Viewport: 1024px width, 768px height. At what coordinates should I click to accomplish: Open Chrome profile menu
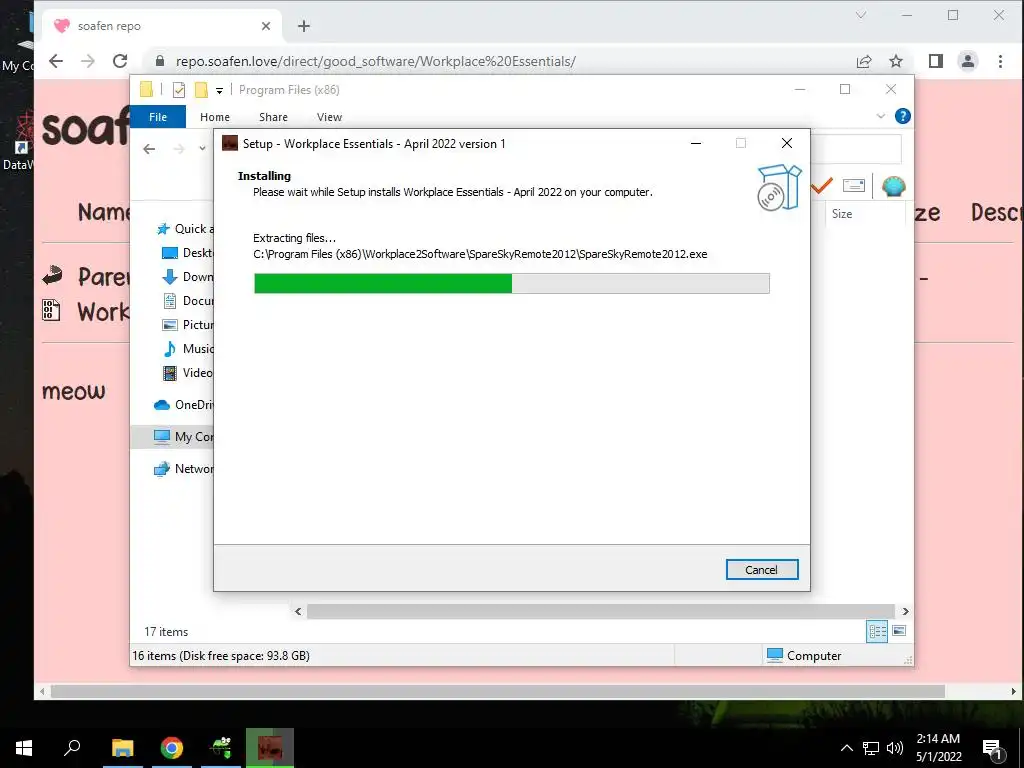pyautogui.click(x=968, y=61)
